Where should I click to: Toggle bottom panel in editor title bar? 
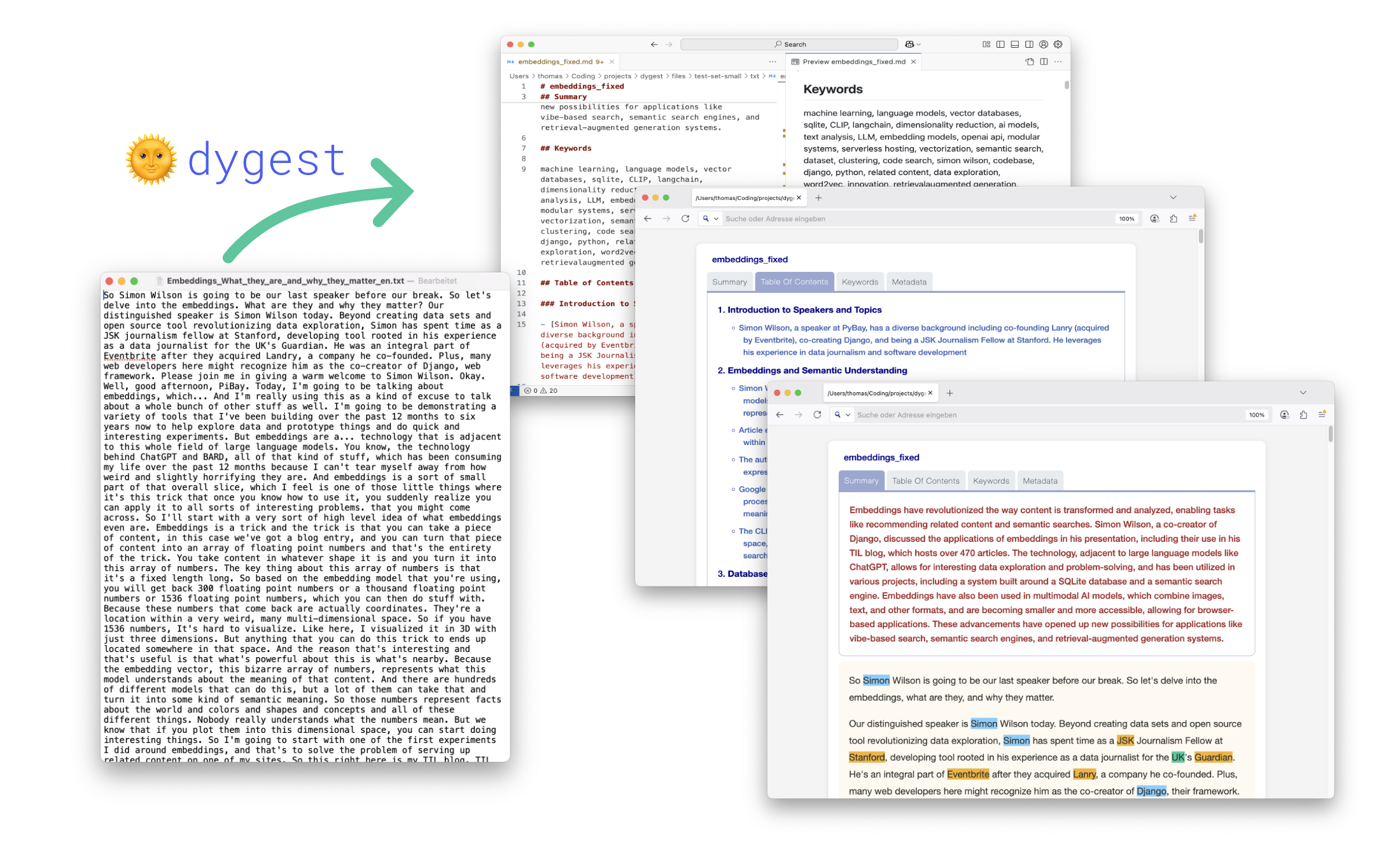click(x=1015, y=44)
